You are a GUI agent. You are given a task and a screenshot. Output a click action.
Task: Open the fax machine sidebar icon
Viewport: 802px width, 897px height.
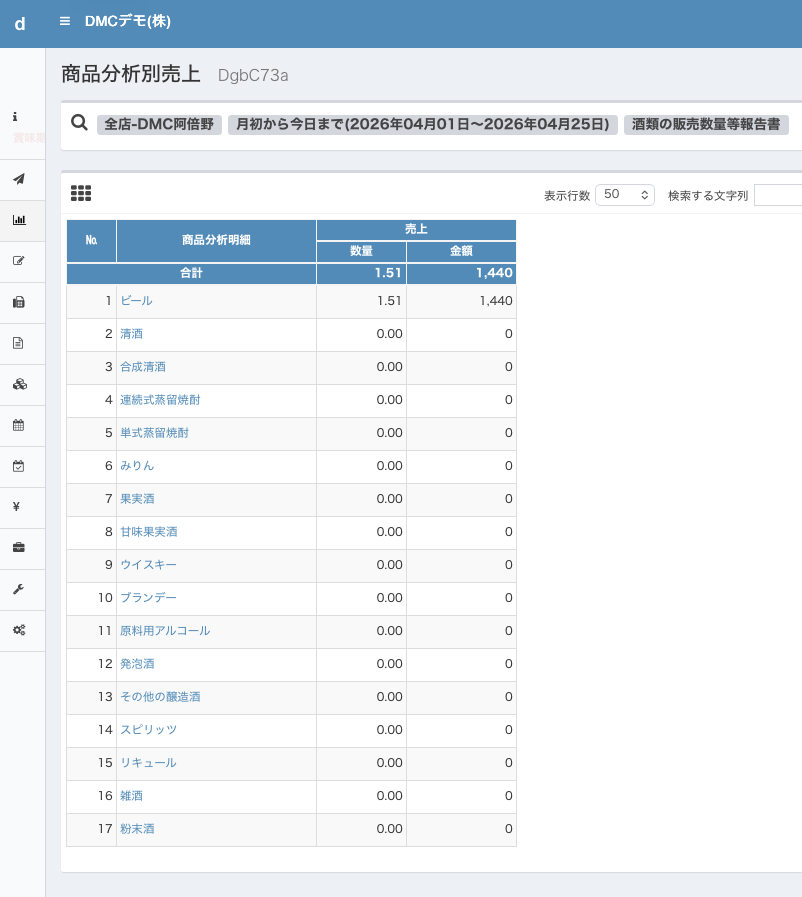(x=18, y=302)
